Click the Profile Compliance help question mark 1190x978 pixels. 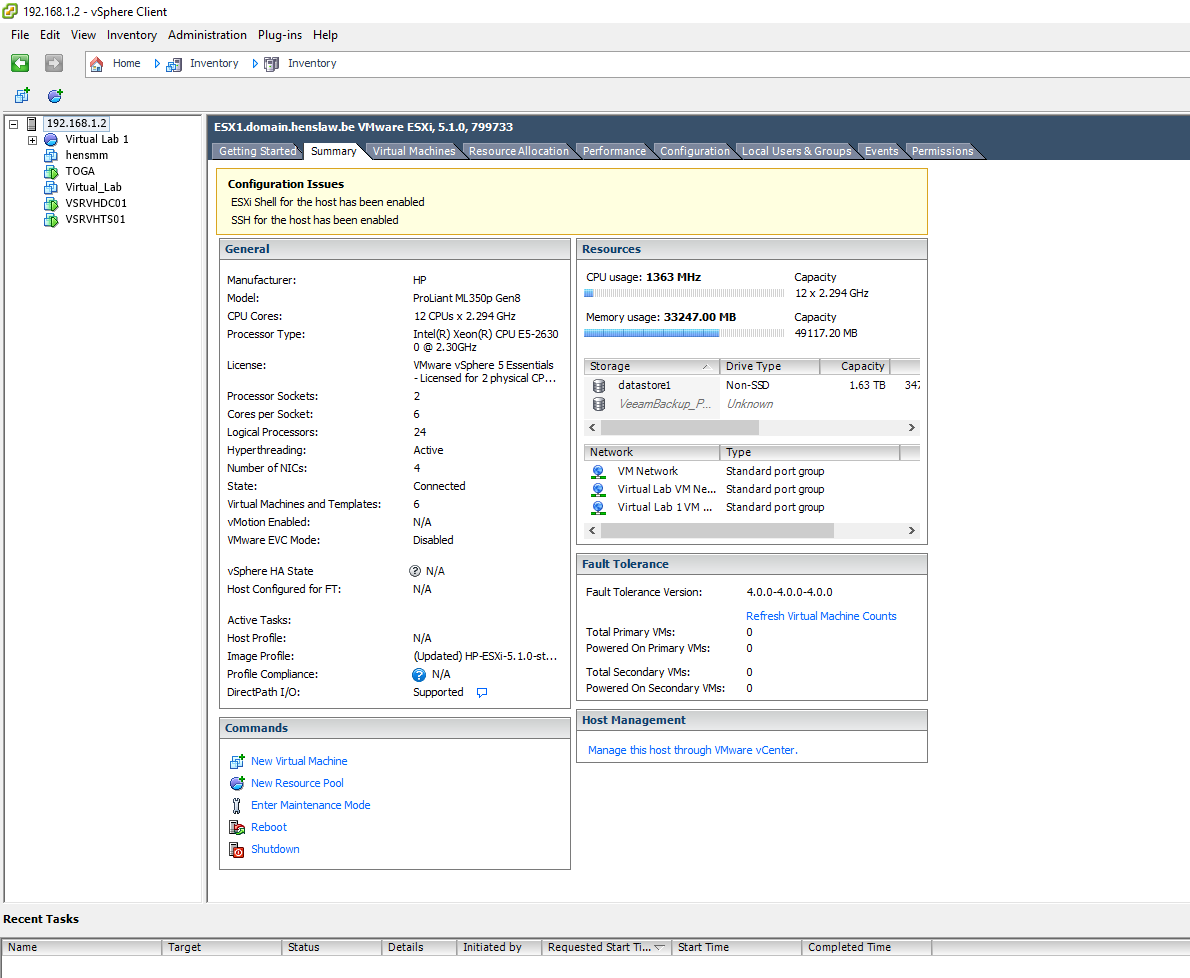click(x=418, y=674)
